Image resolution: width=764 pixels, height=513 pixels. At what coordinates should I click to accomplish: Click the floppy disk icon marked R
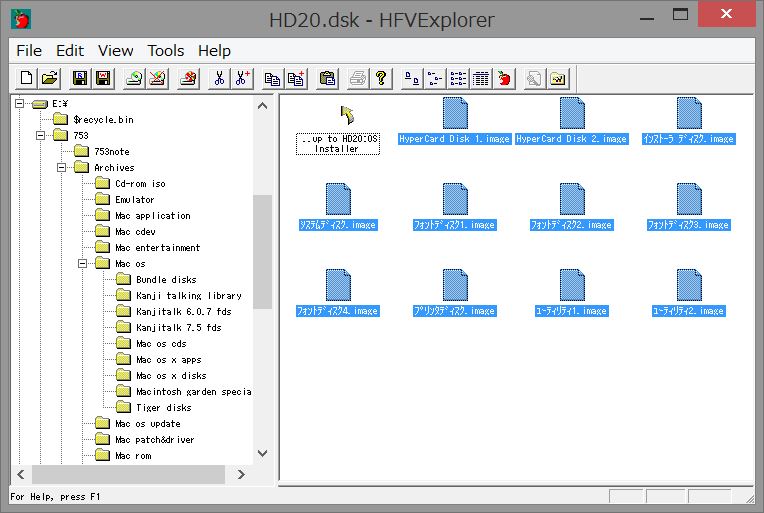pyautogui.click(x=80, y=78)
